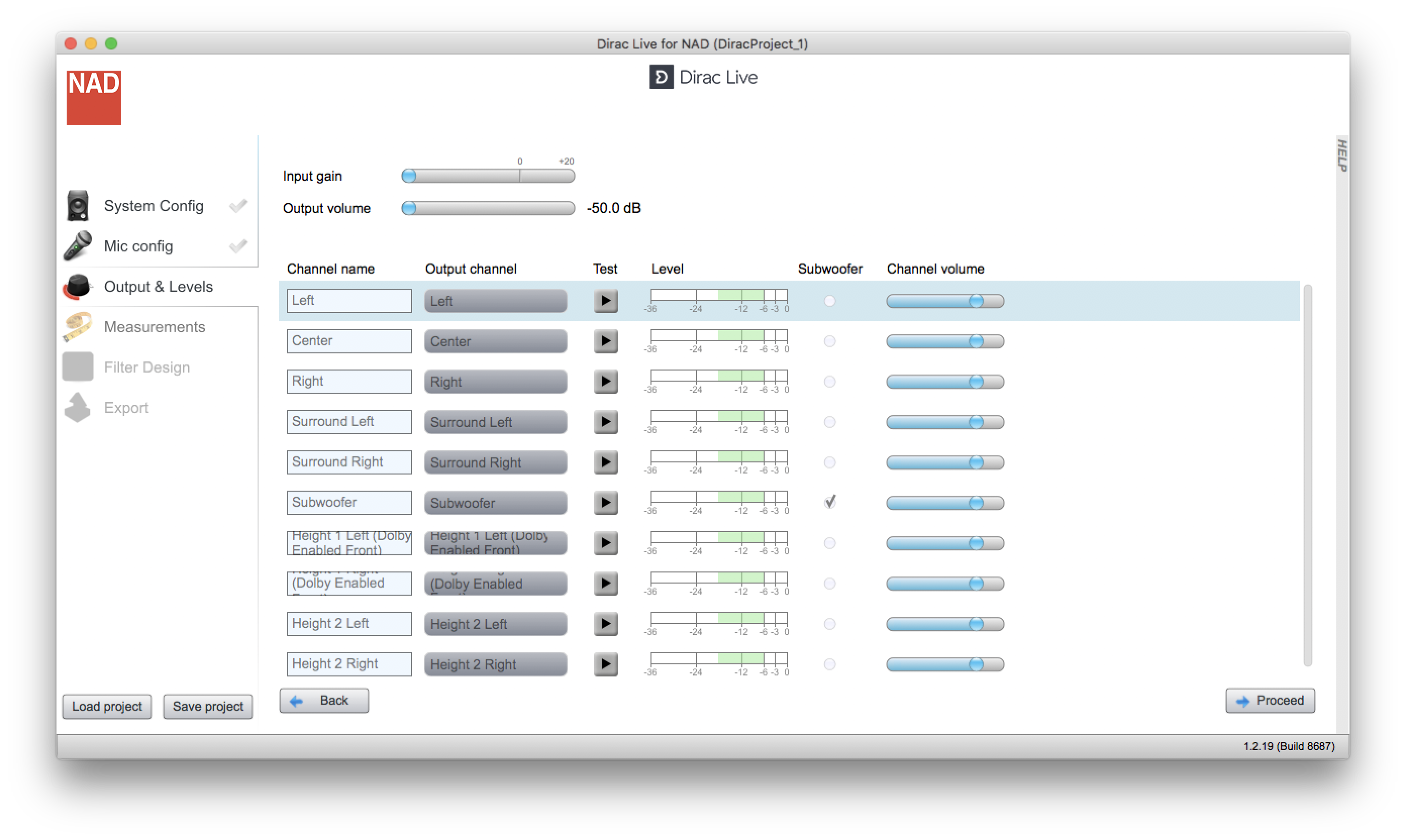1406x840 pixels.
Task: Click the Export icon in sidebar
Action: pos(78,407)
